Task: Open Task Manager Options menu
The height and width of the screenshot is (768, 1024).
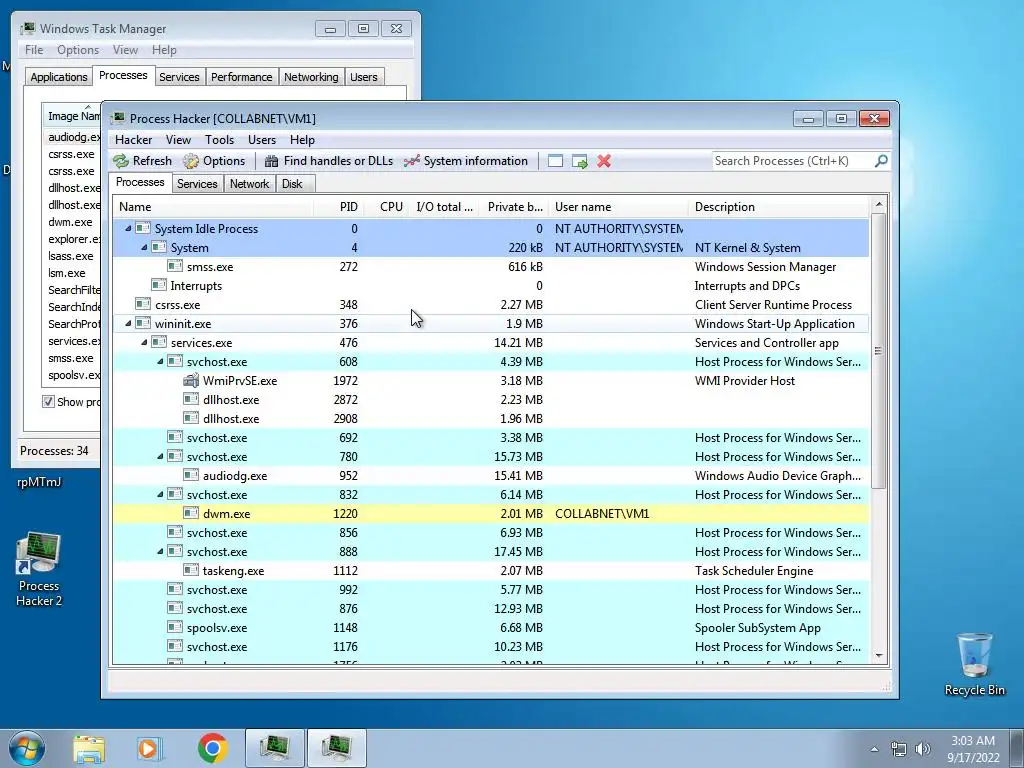Action: [x=78, y=50]
